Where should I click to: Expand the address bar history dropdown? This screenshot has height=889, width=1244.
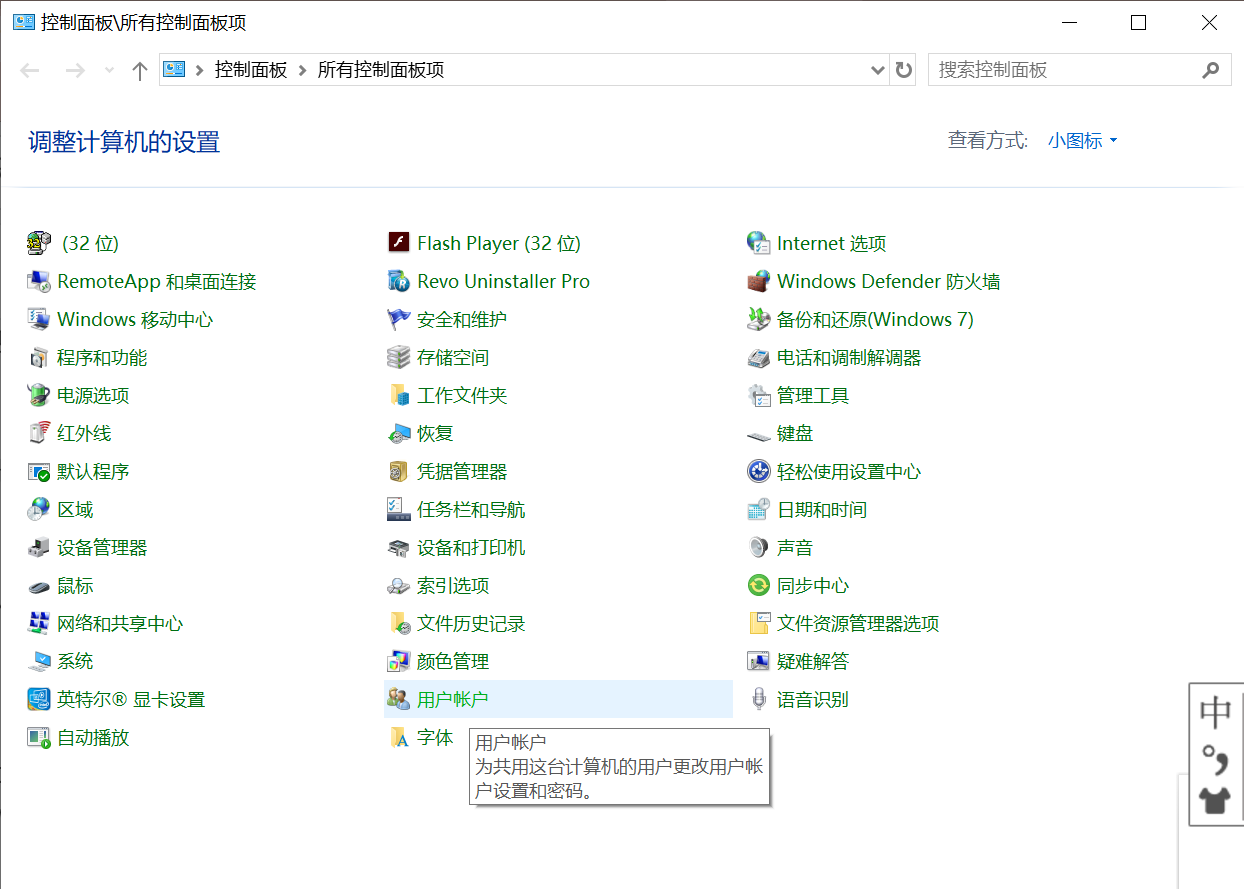pyautogui.click(x=877, y=70)
